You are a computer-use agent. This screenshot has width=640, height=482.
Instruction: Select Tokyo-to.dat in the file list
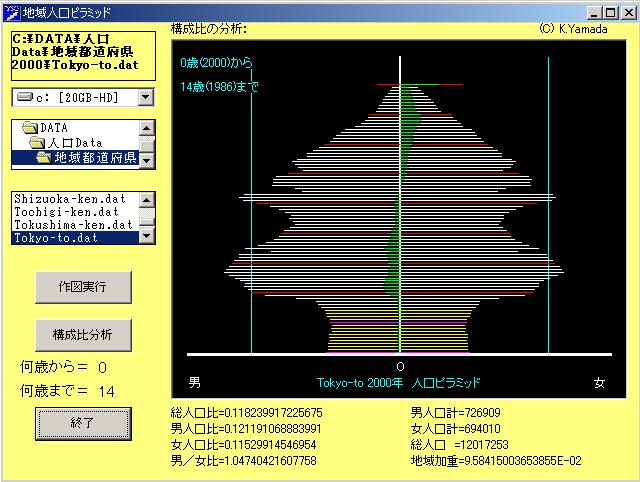coord(76,238)
